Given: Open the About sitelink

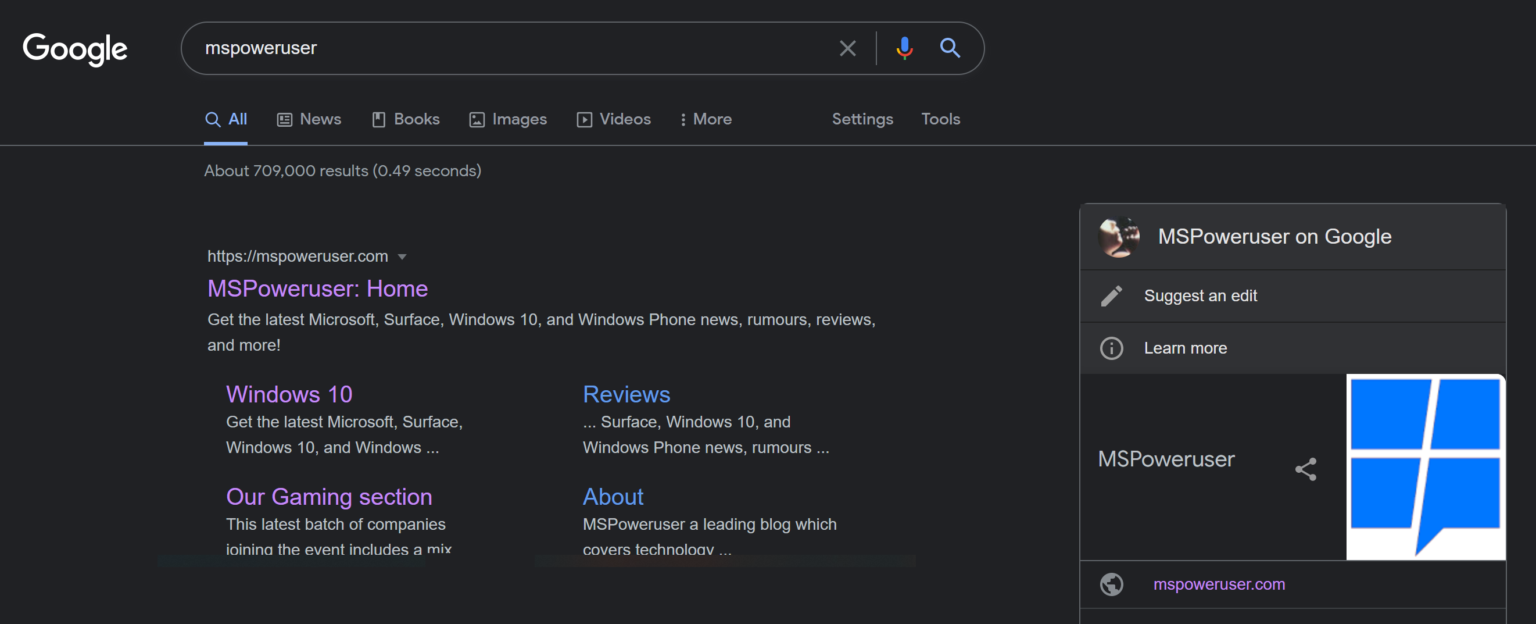Looking at the screenshot, I should 613,497.
